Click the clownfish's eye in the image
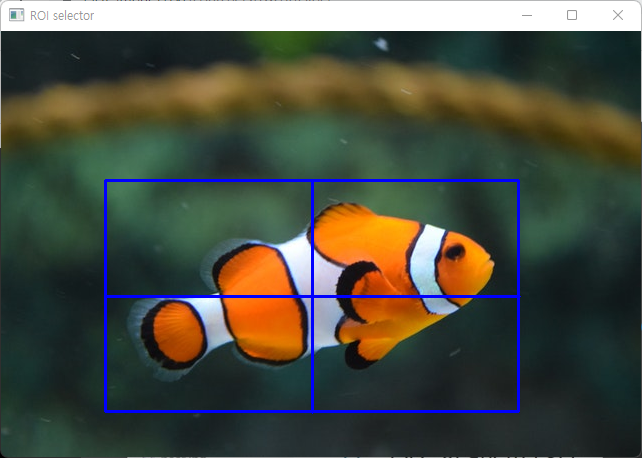The width and height of the screenshot is (642, 458). [455, 252]
